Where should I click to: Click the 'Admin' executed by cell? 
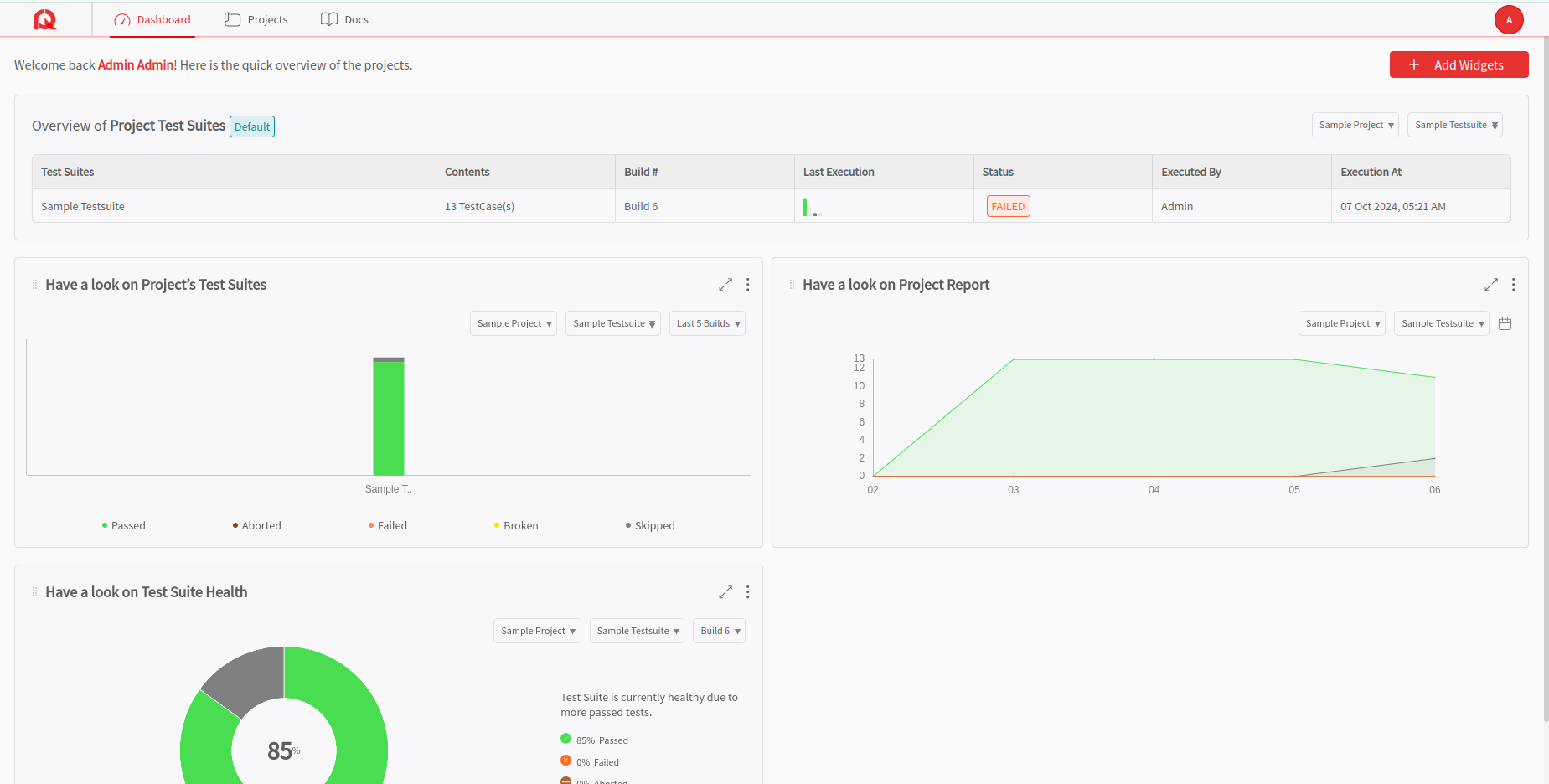tap(1177, 206)
